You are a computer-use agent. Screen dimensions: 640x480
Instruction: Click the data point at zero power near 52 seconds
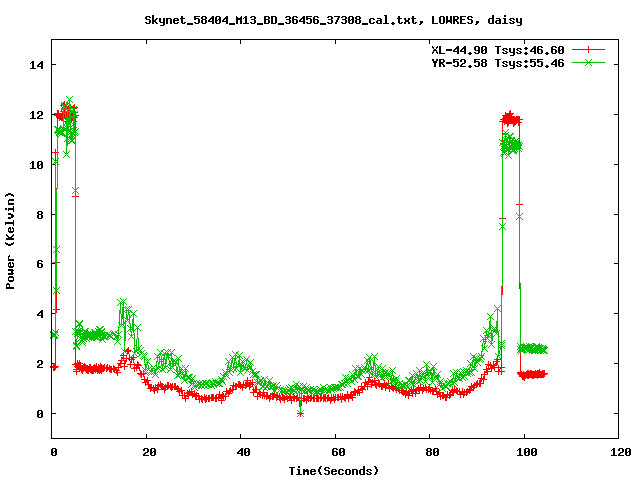(x=300, y=414)
